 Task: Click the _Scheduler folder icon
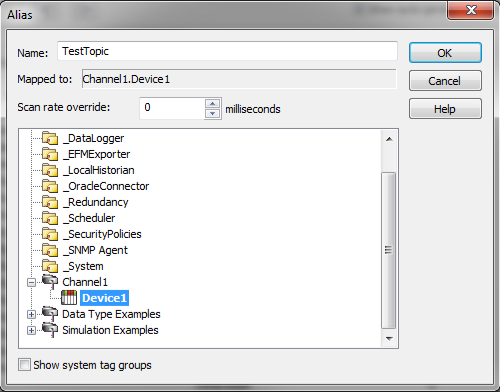pos(50,218)
